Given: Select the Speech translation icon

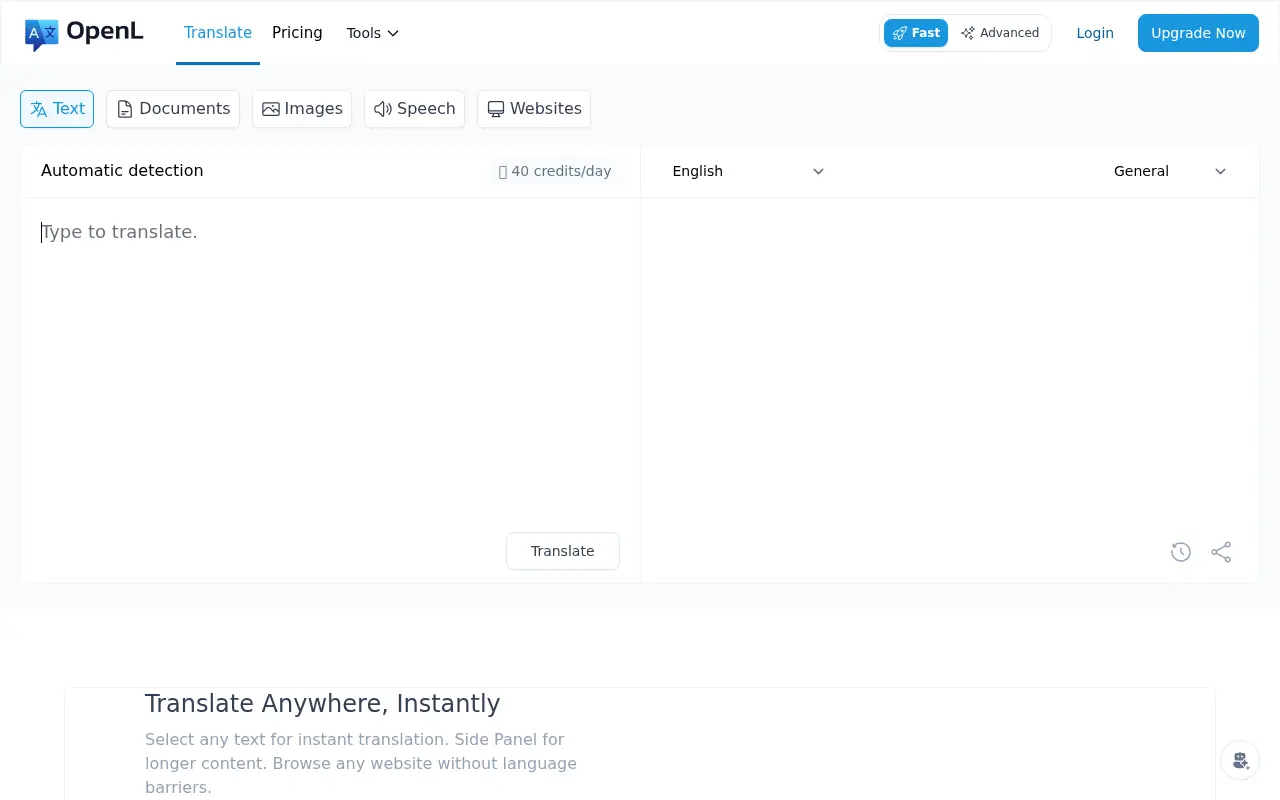Looking at the screenshot, I should [x=383, y=108].
